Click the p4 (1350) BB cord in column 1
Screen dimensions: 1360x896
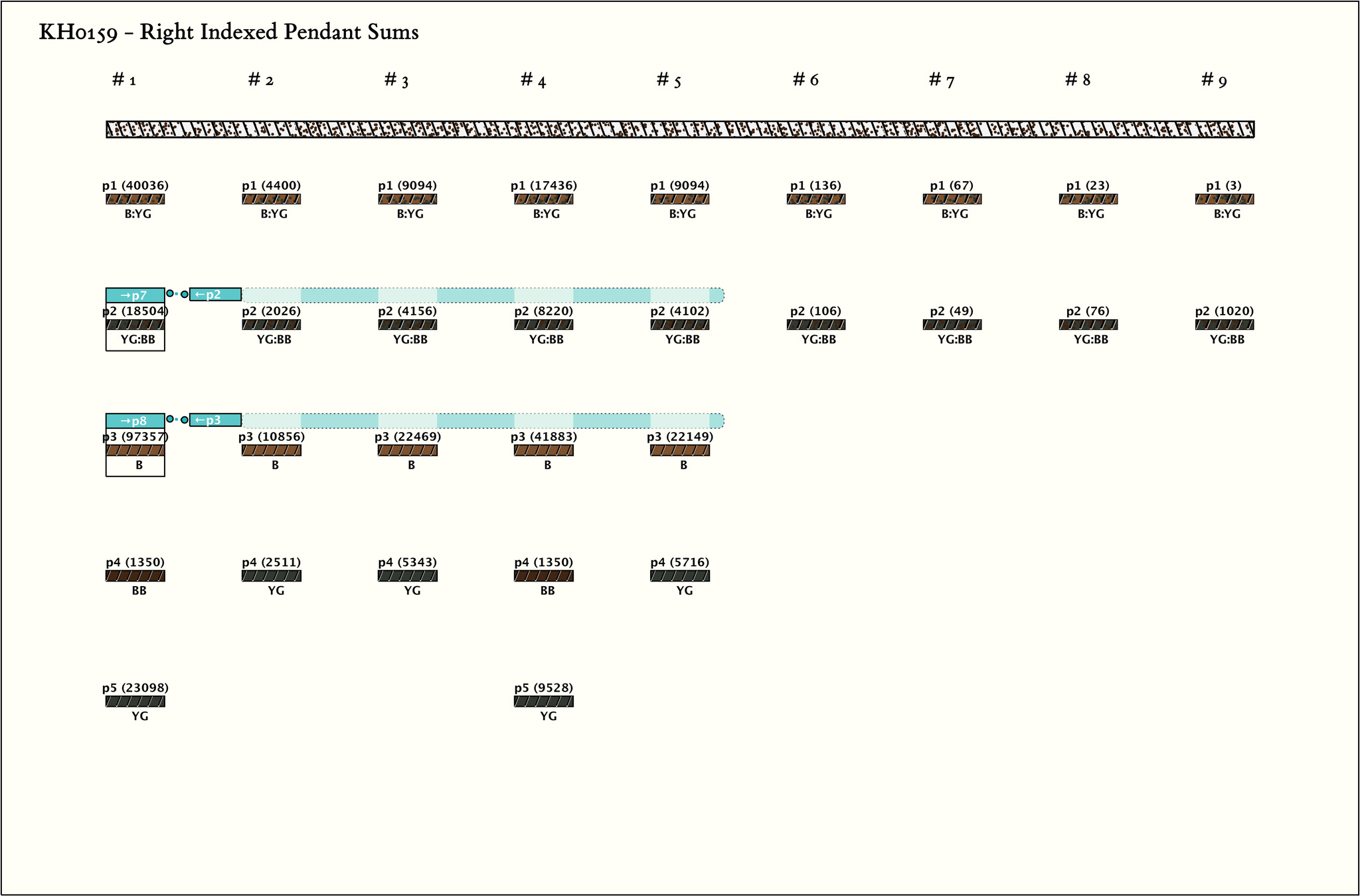click(x=135, y=576)
